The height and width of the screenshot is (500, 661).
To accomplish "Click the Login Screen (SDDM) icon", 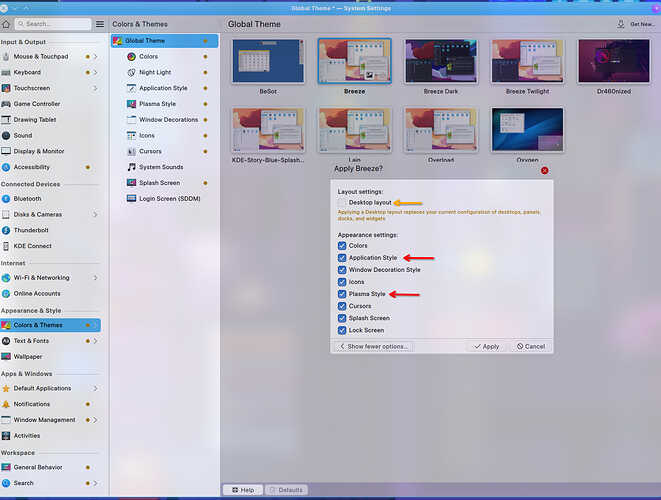I will [132, 199].
